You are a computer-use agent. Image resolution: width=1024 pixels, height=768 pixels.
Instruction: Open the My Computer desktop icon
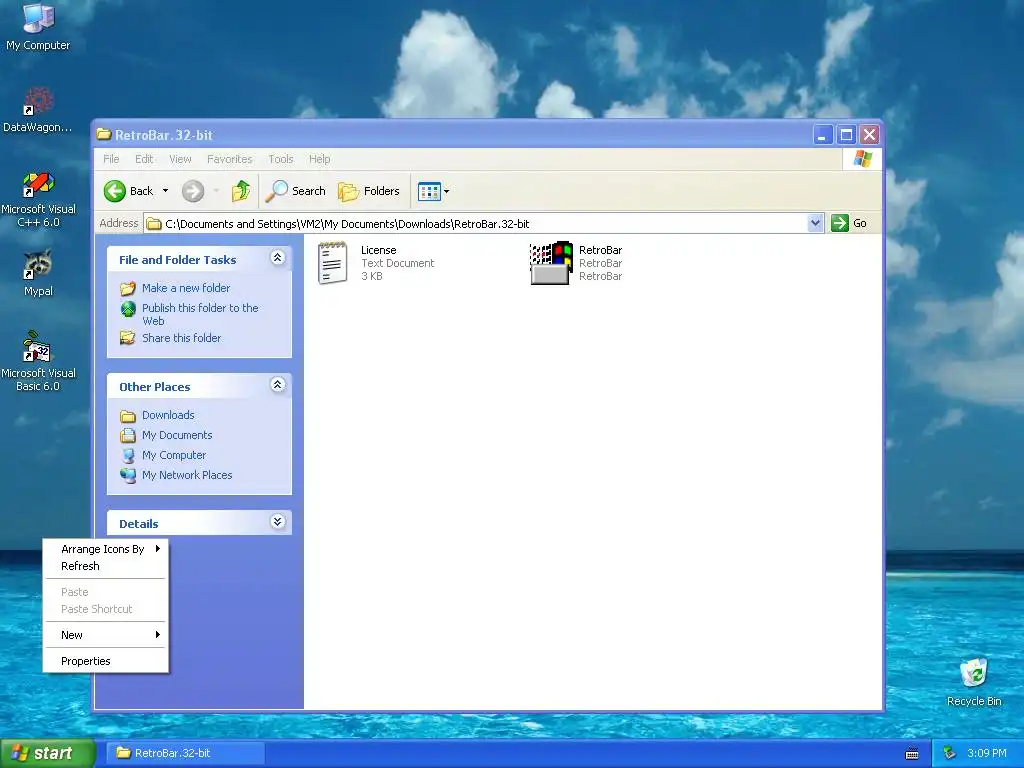pos(38,26)
